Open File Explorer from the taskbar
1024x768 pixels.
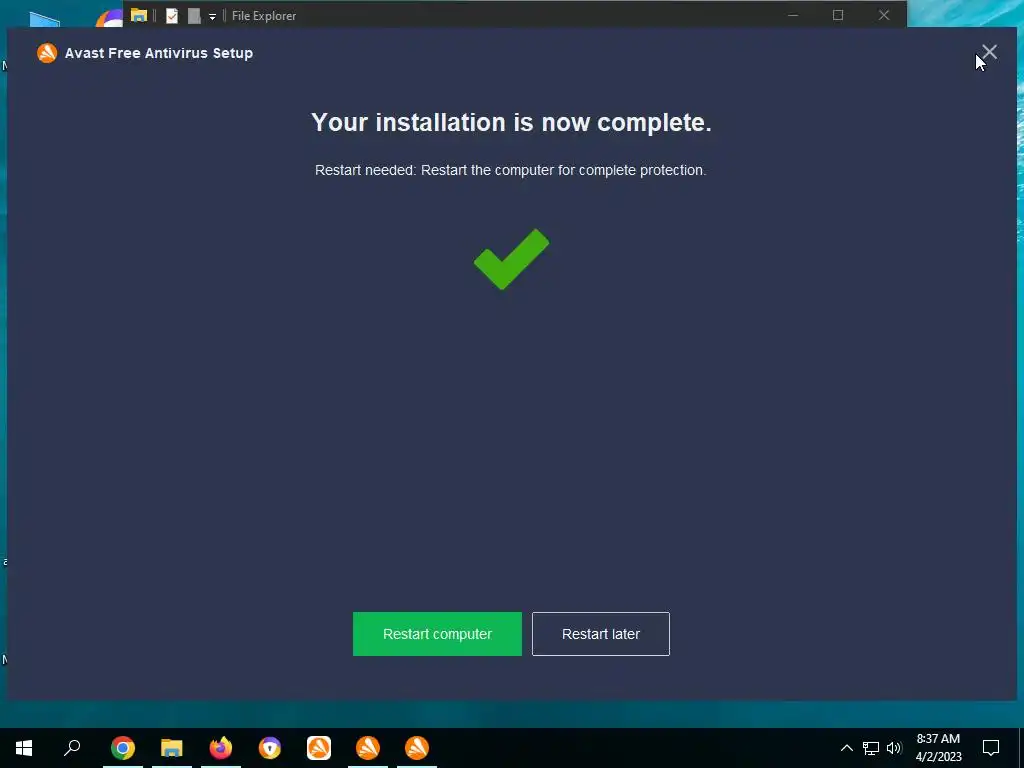tap(172, 748)
